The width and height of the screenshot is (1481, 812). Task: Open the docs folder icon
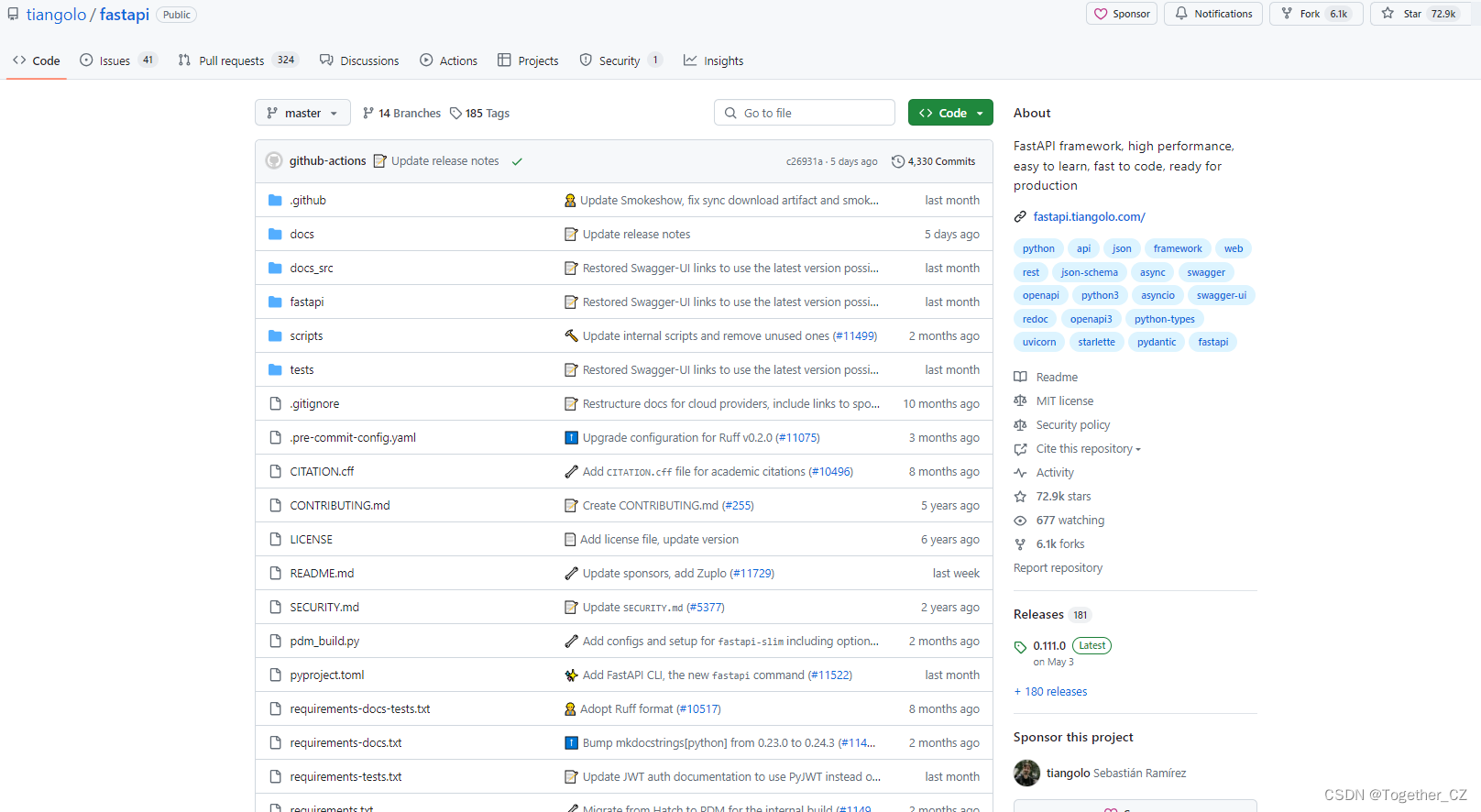pyautogui.click(x=275, y=234)
